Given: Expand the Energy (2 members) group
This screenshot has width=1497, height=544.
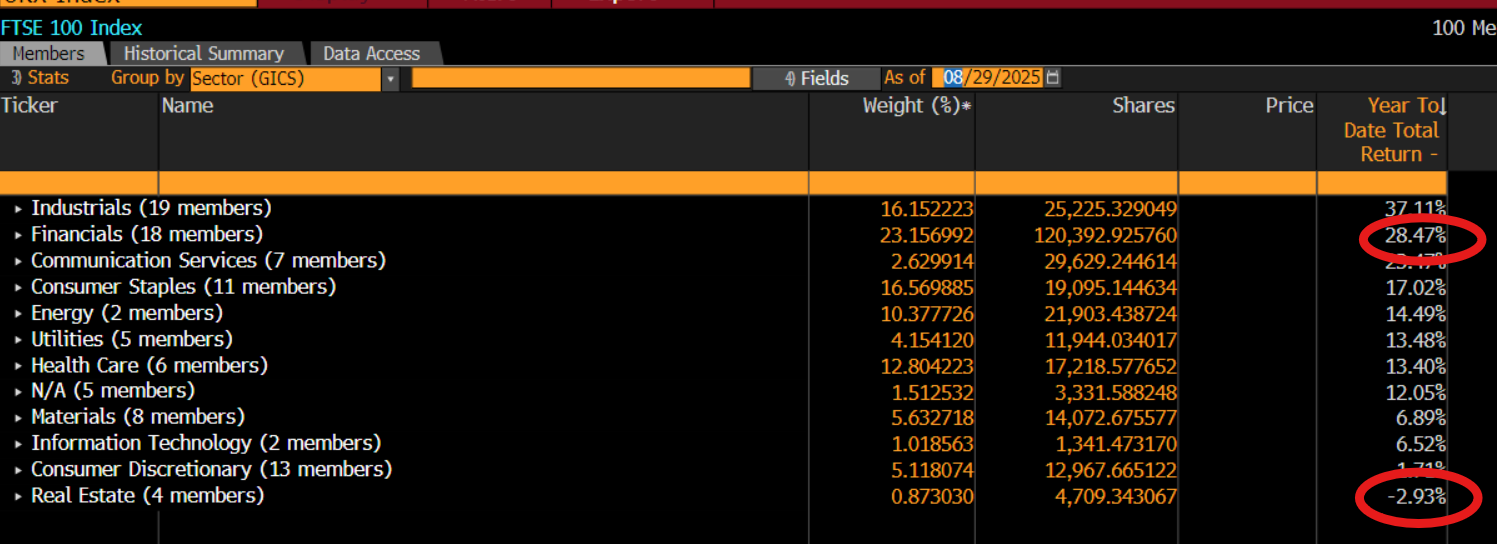Looking at the screenshot, I should click(18, 314).
